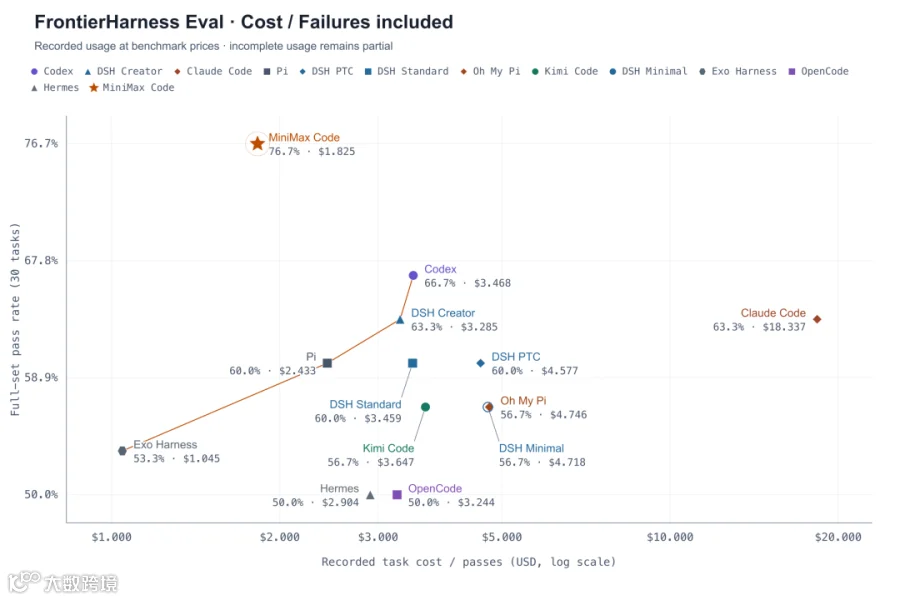Toggle MiniMax Code legend entry
Viewport: 900px width, 600px height.
[x=131, y=87]
